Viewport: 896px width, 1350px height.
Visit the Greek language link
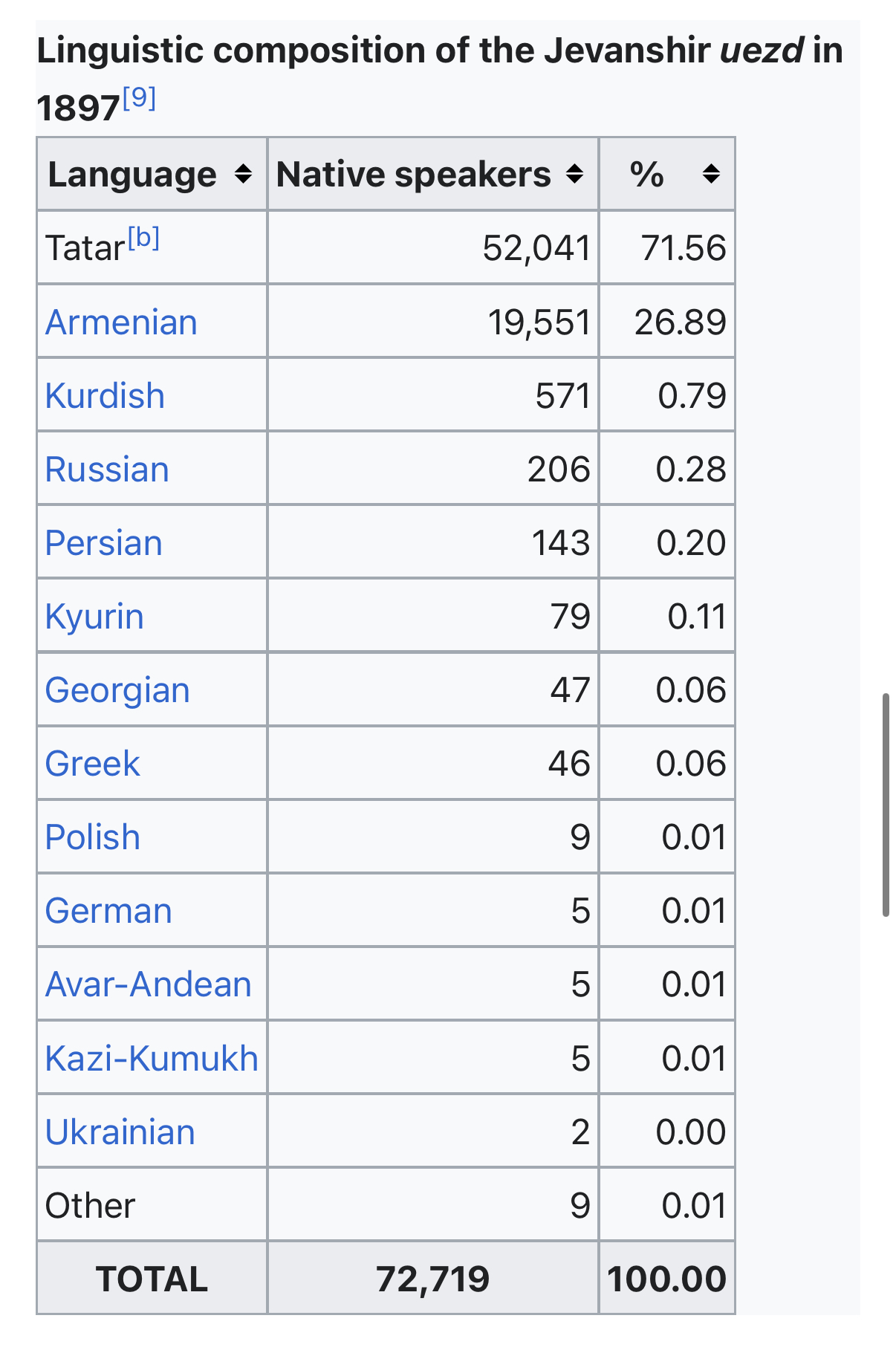coord(92,763)
